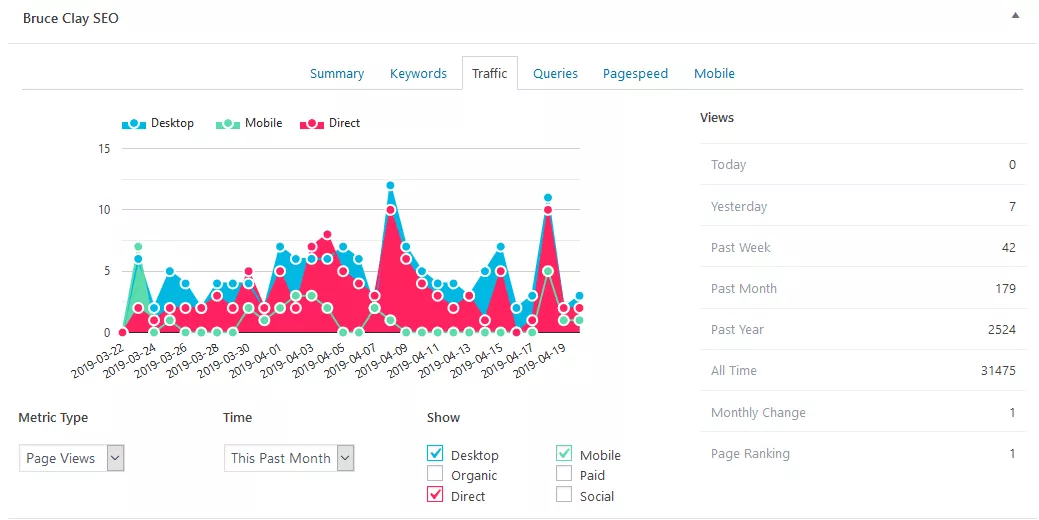Image resolution: width=1039 pixels, height=520 pixels.
Task: Open the Queries tab
Action: (555, 74)
